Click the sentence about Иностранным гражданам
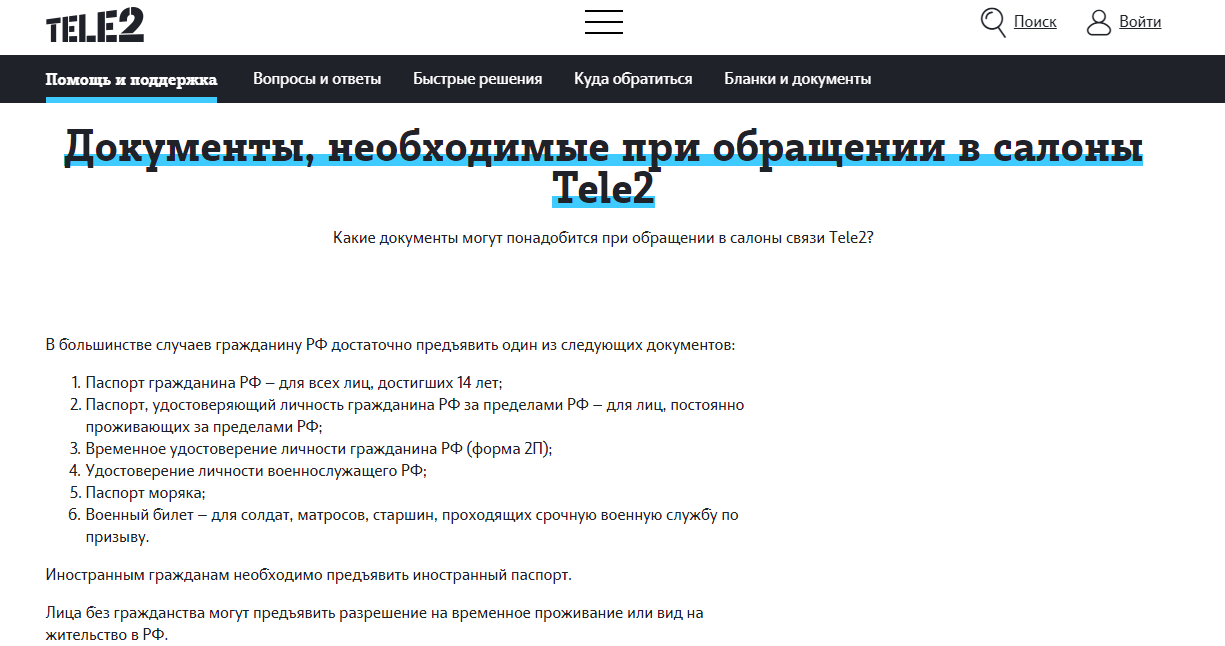This screenshot has width=1225, height=646. 309,575
